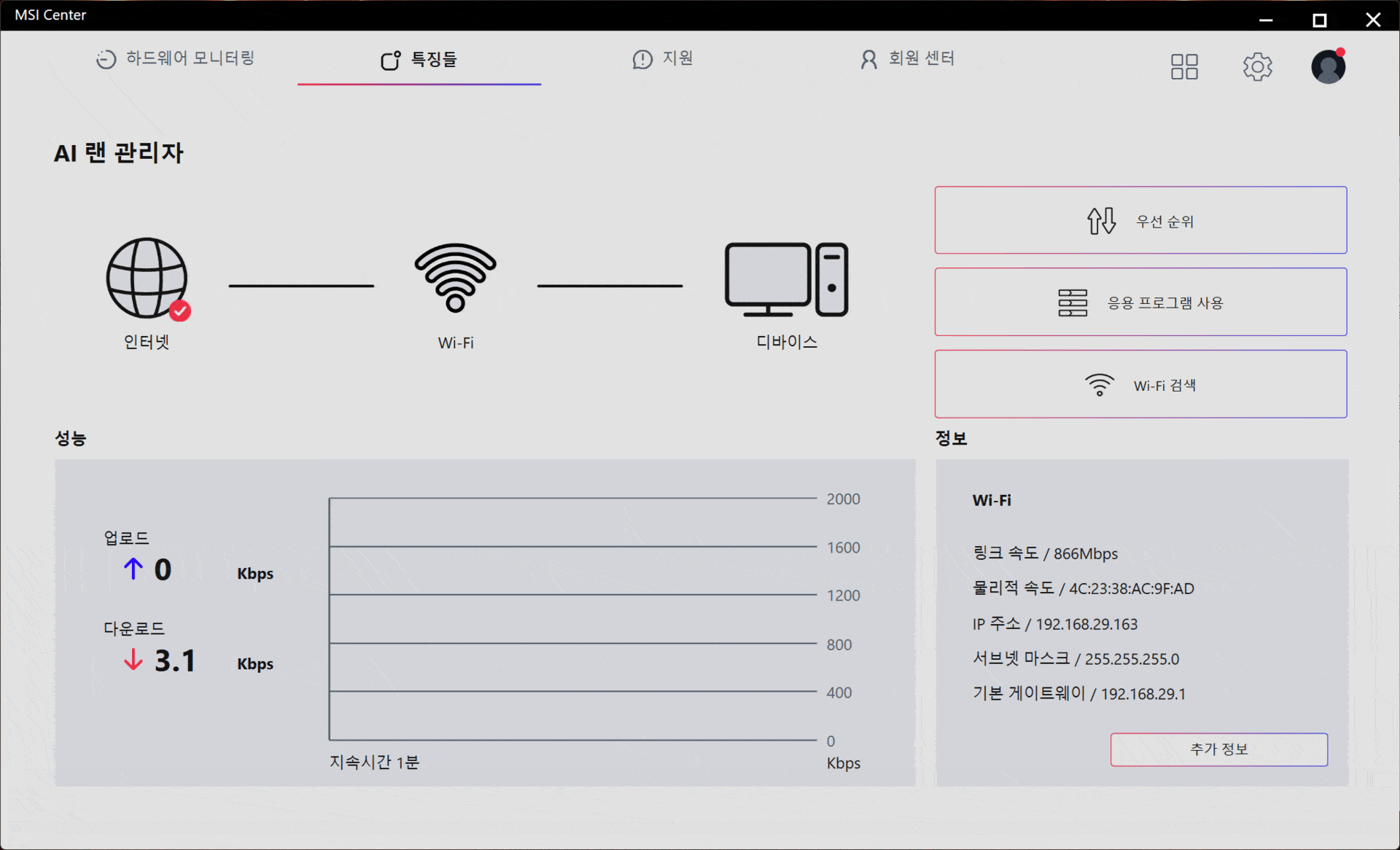Click the user profile avatar
1400x850 pixels.
tap(1328, 67)
